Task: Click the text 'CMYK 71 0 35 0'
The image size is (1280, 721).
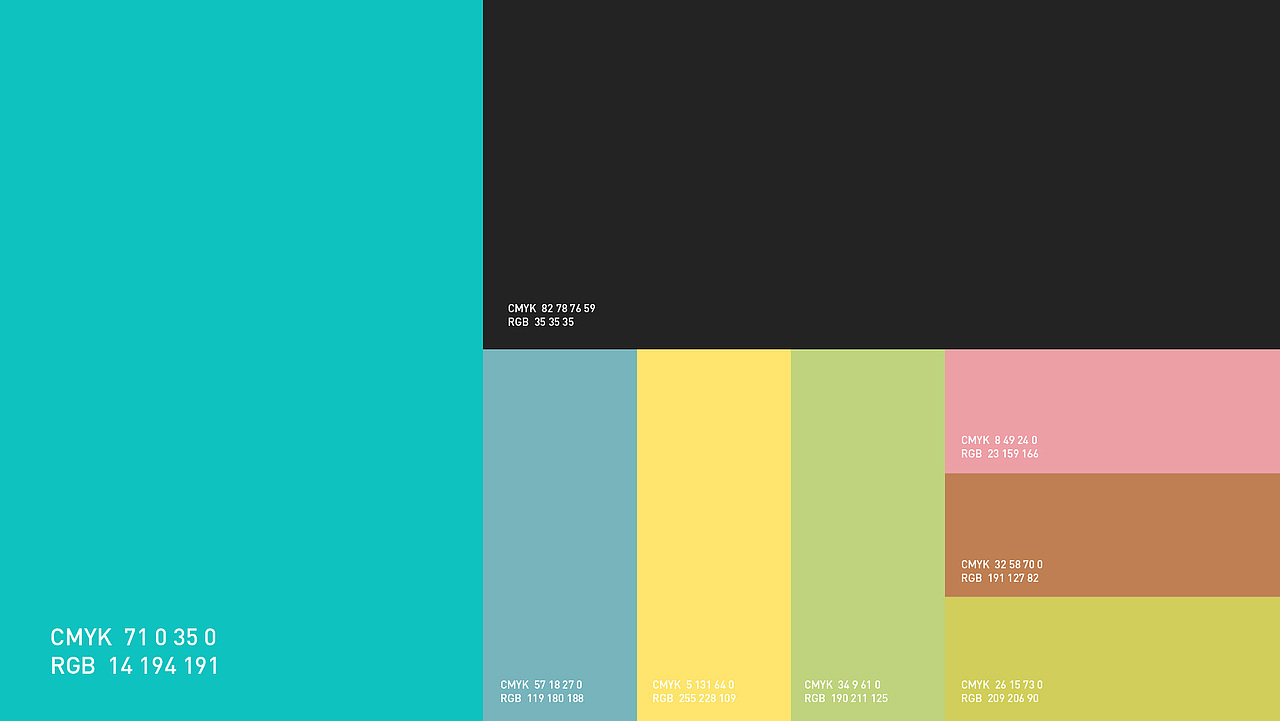Action: (x=133, y=637)
